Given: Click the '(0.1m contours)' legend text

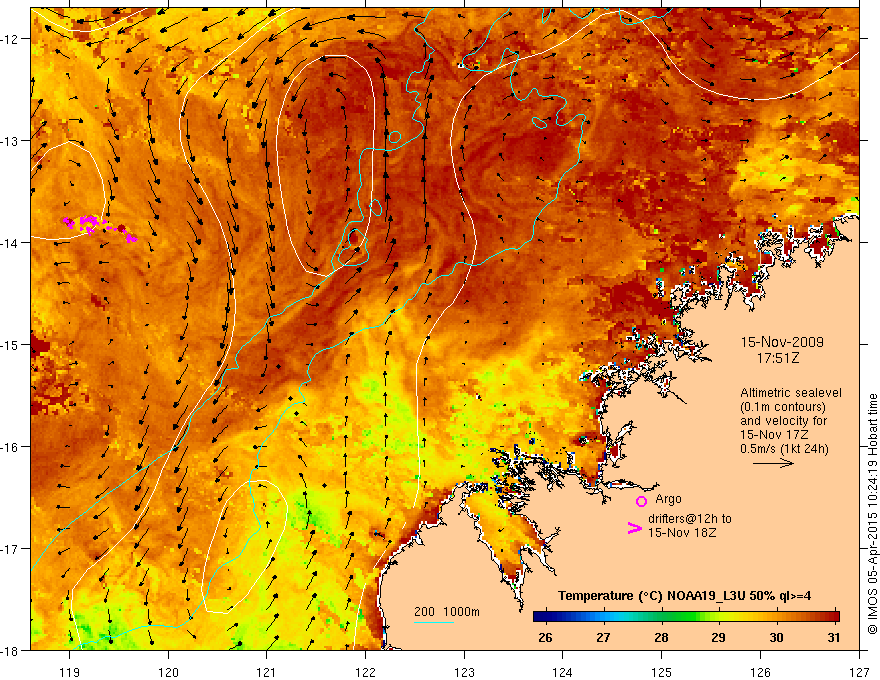Looking at the screenshot, I should pyautogui.click(x=783, y=407).
